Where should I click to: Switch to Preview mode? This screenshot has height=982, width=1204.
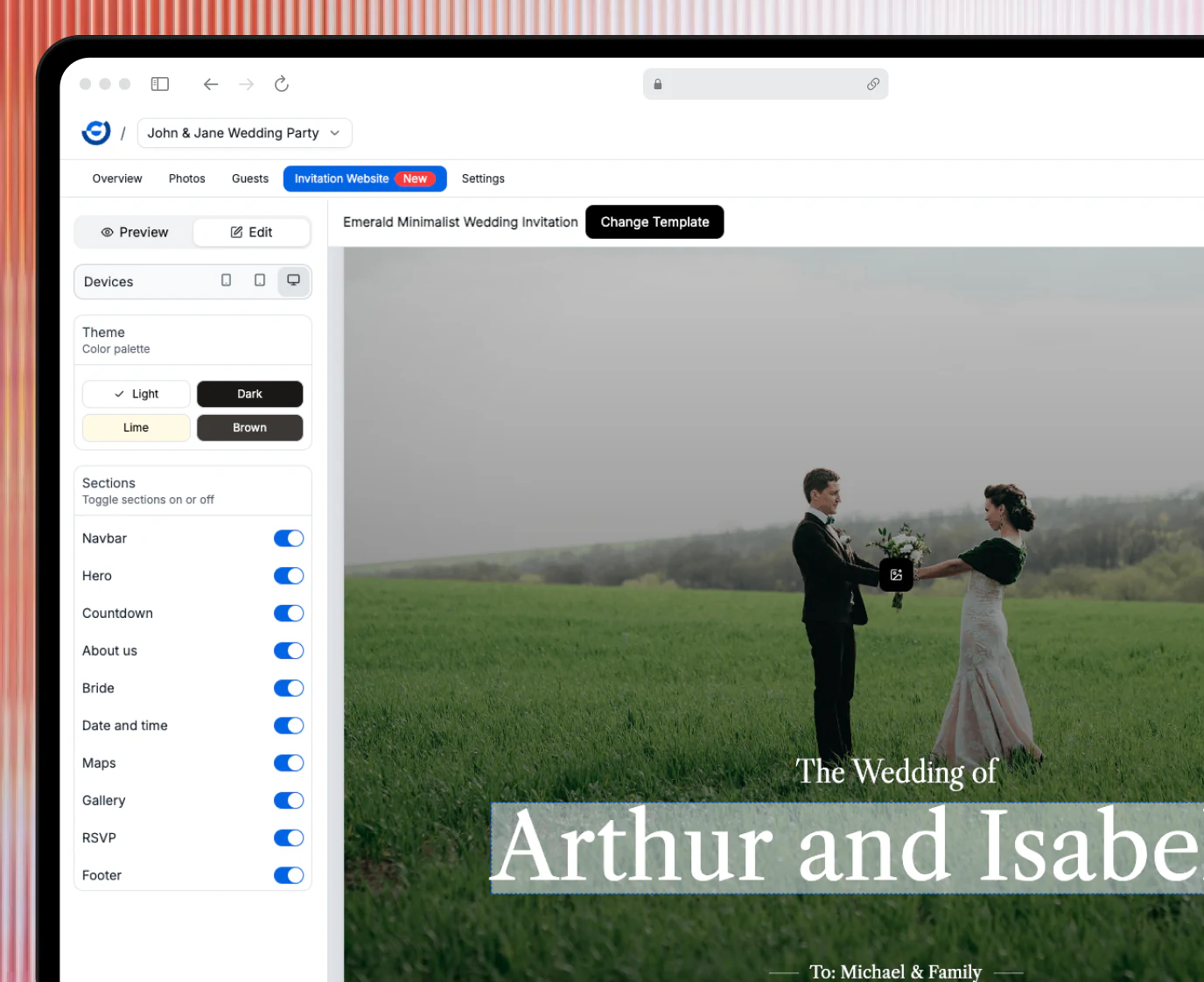click(135, 232)
